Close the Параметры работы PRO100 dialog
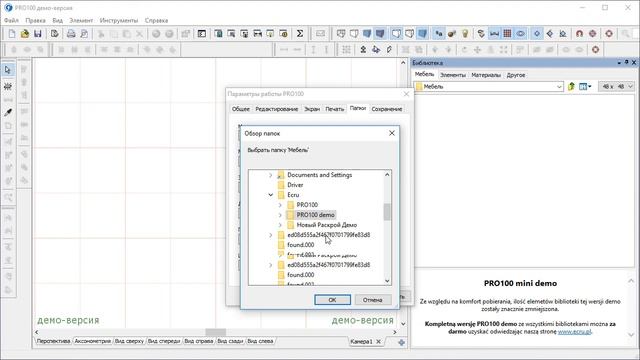Screen dimensions: 640x360 [406, 94]
